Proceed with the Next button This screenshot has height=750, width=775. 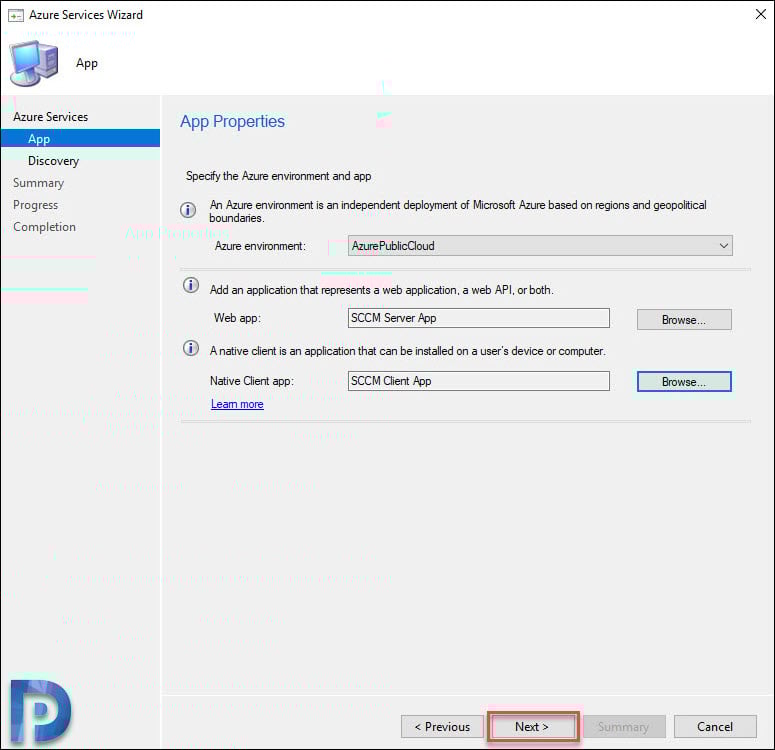coord(532,727)
